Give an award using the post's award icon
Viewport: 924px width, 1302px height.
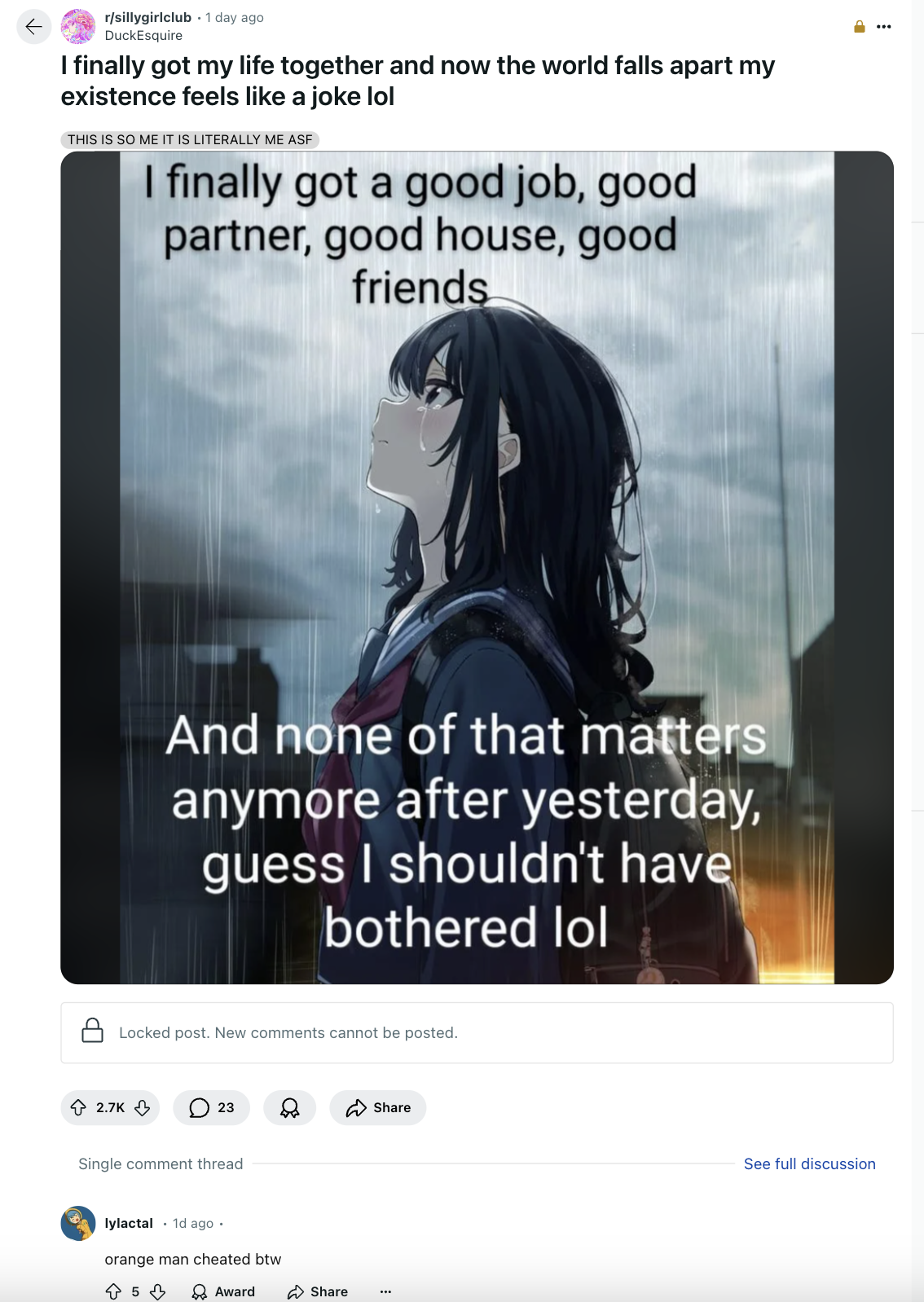tap(289, 1107)
